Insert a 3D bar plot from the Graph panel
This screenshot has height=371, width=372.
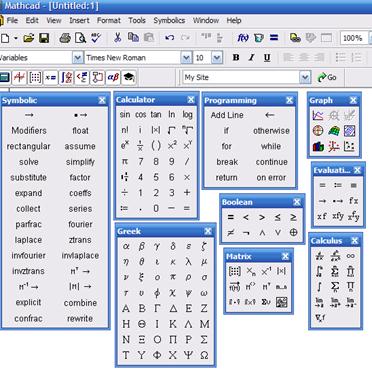[x=318, y=146]
